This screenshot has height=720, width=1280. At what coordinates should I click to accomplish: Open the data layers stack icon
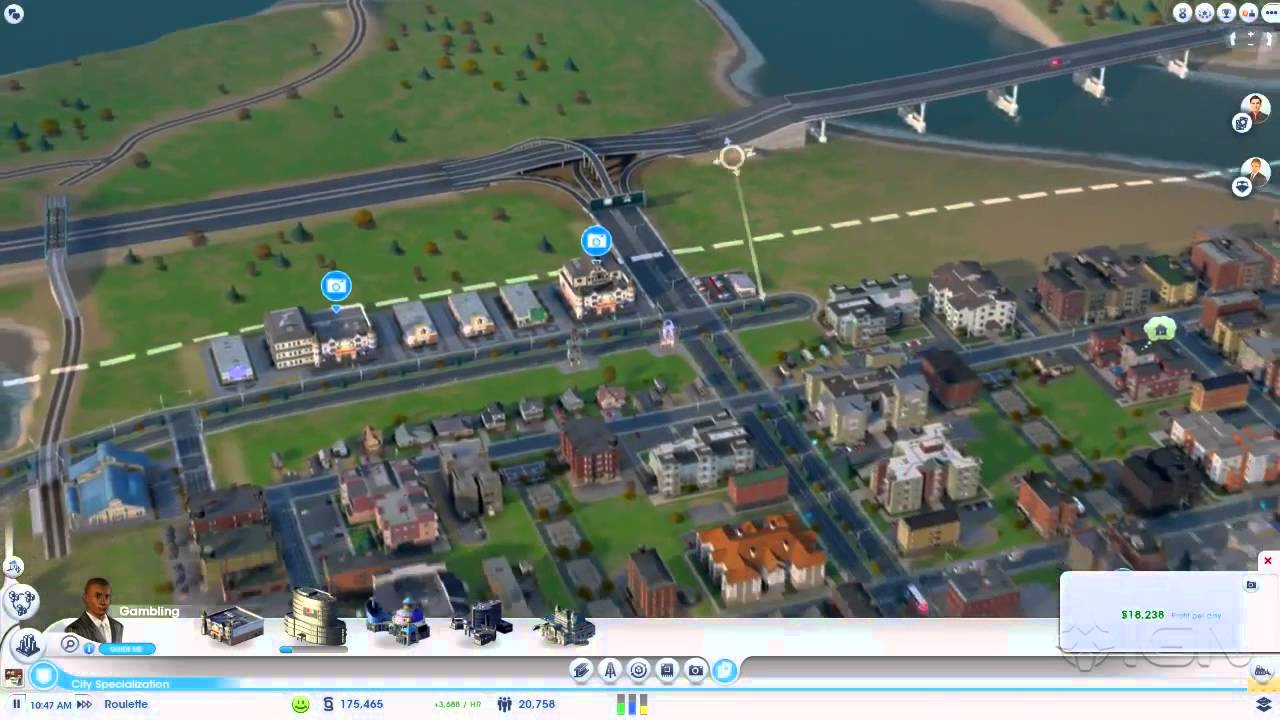pos(1263,704)
